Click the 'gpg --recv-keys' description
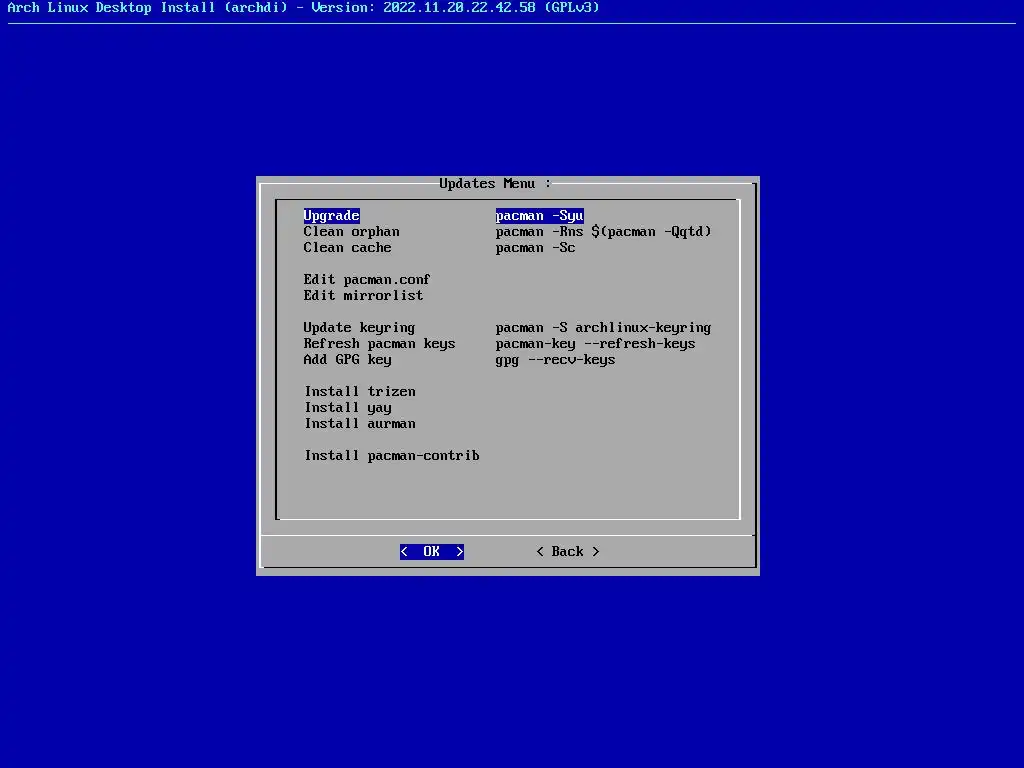Viewport: 1024px width, 768px height. pos(555,359)
